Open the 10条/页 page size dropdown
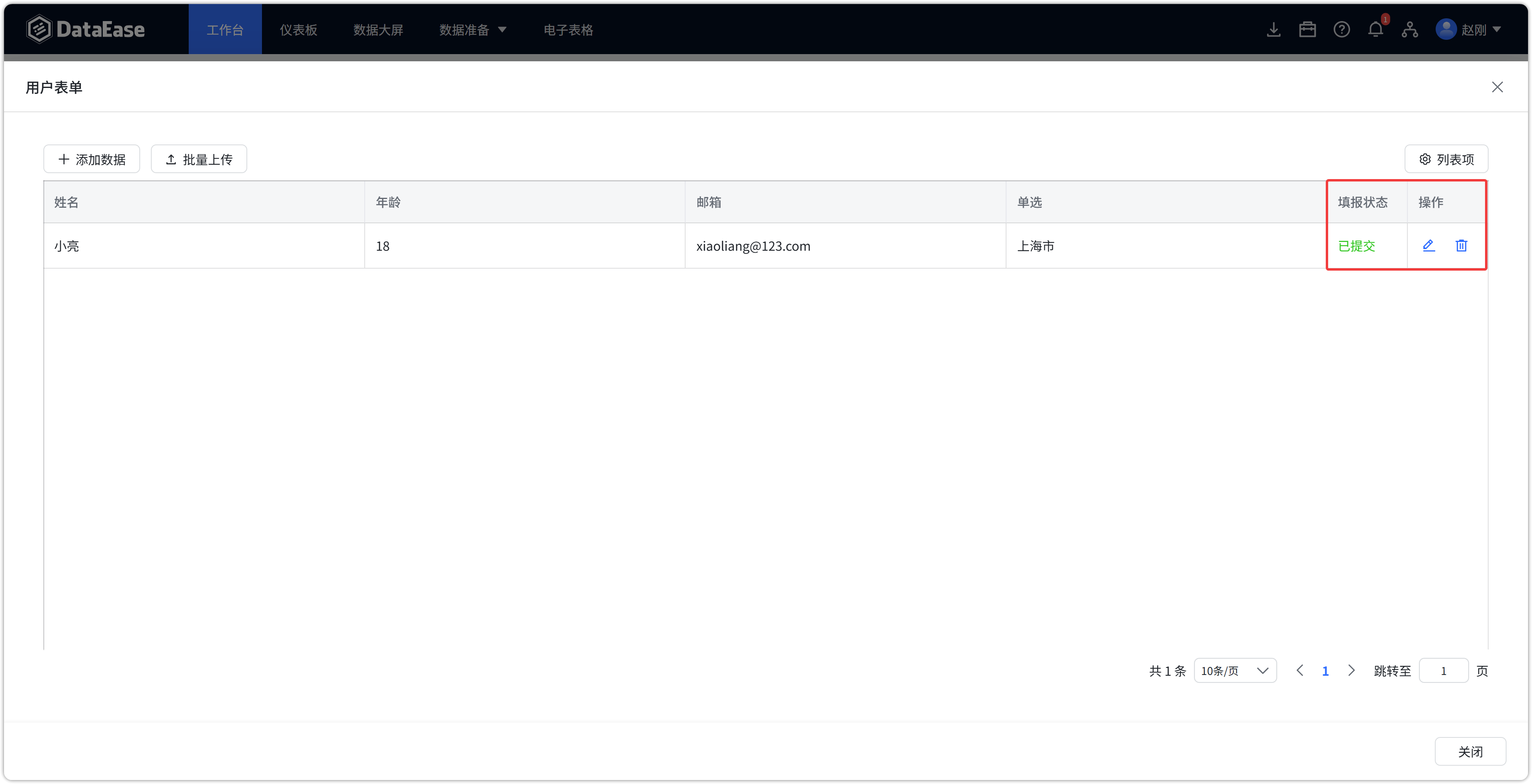Screen dimensions: 1532x784 pos(1235,671)
